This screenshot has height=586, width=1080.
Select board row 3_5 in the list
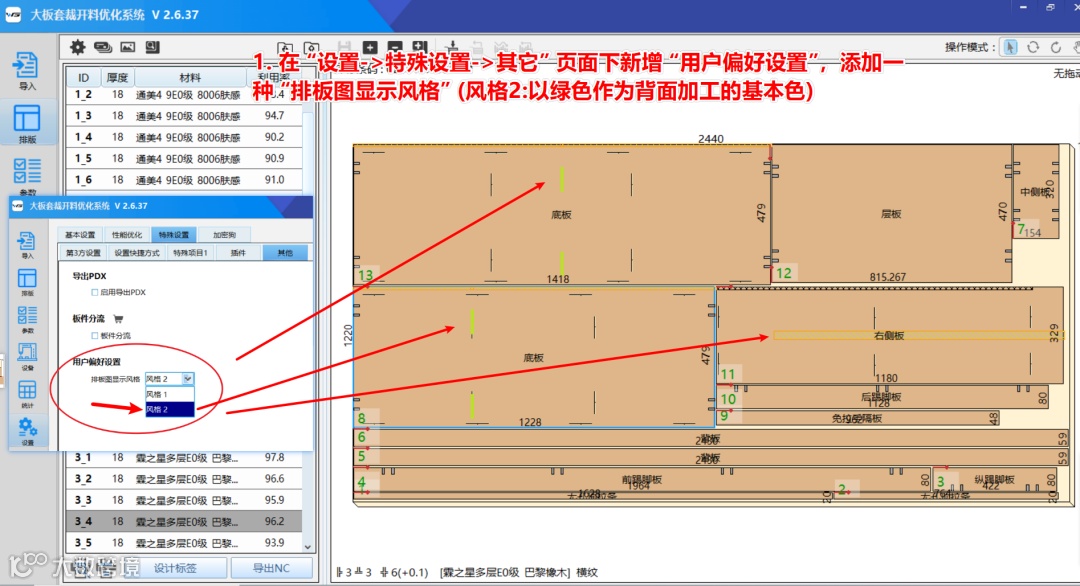tap(185, 543)
